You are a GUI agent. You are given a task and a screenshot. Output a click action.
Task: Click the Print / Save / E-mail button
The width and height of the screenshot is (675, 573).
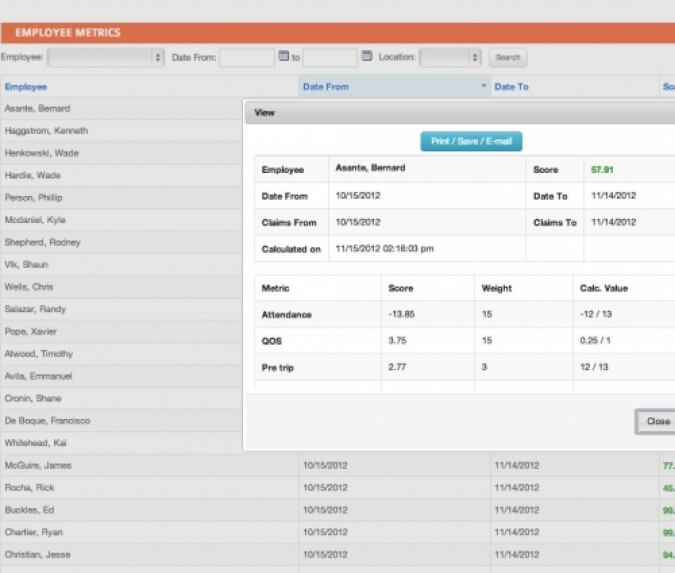(471, 141)
